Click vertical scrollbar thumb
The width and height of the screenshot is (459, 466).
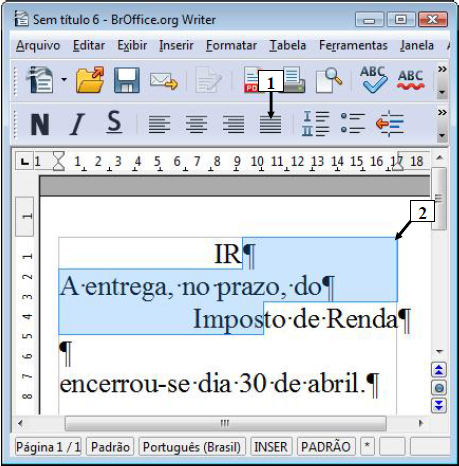[439, 199]
